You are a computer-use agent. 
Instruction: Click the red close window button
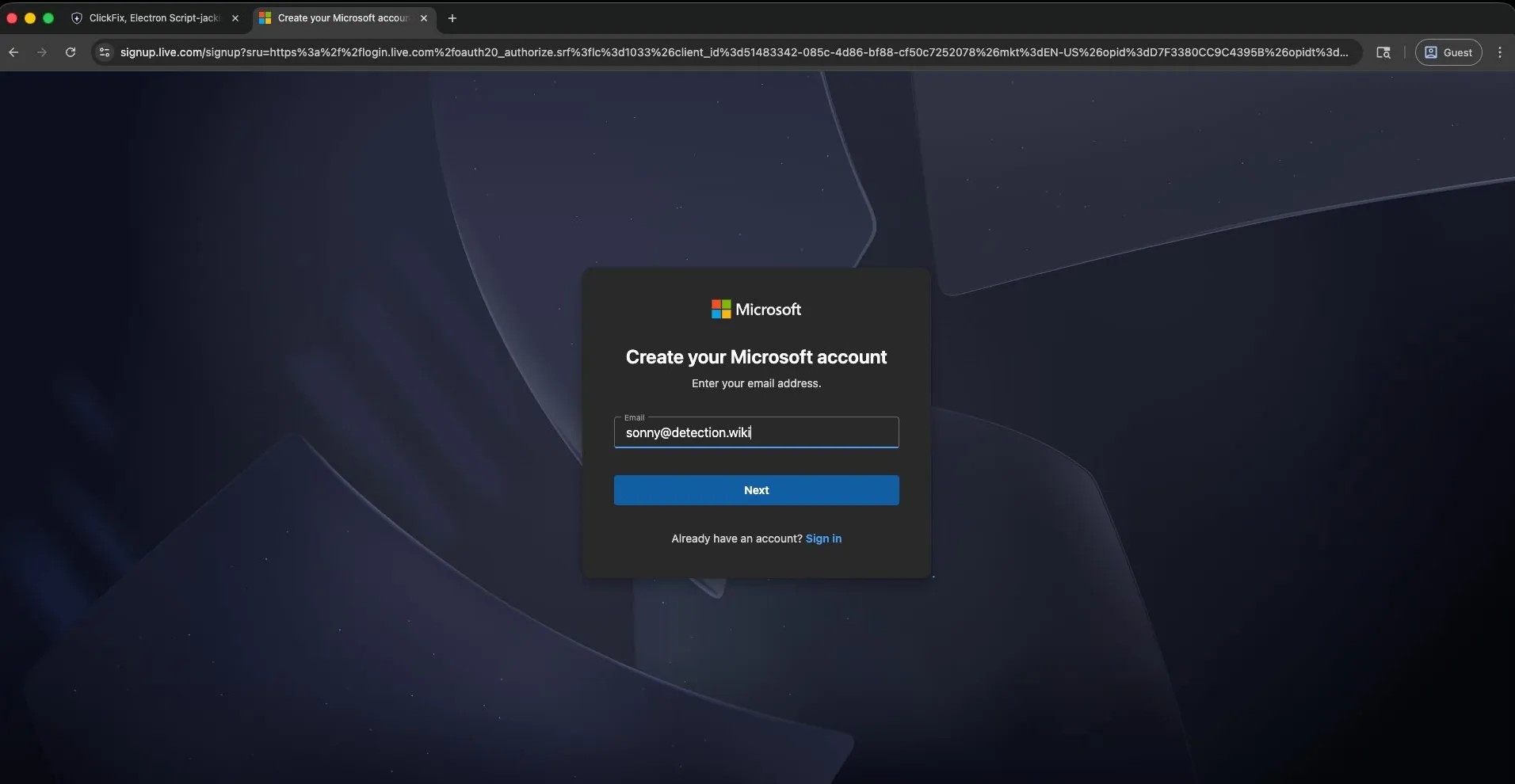(x=12, y=18)
